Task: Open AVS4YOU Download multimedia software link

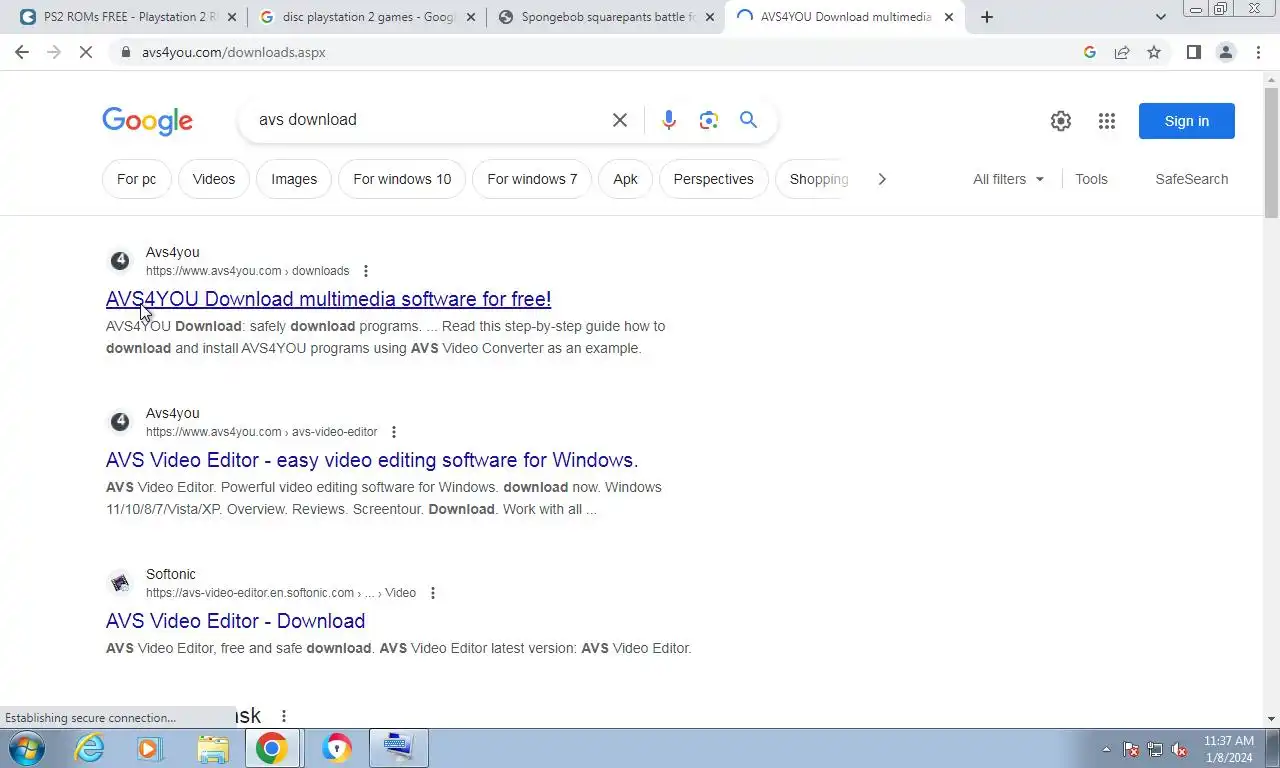Action: (328, 299)
